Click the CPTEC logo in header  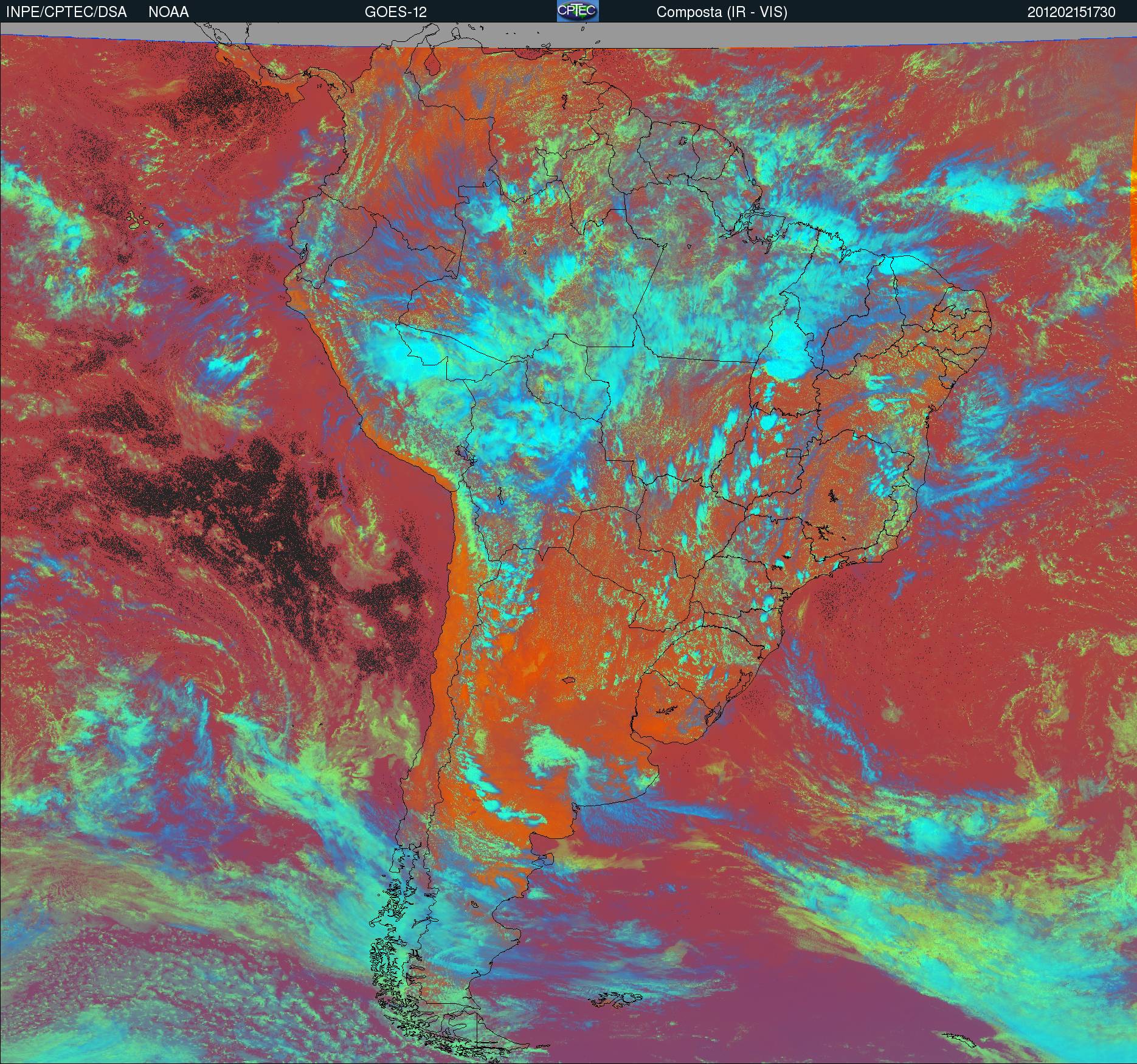pyautogui.click(x=578, y=12)
